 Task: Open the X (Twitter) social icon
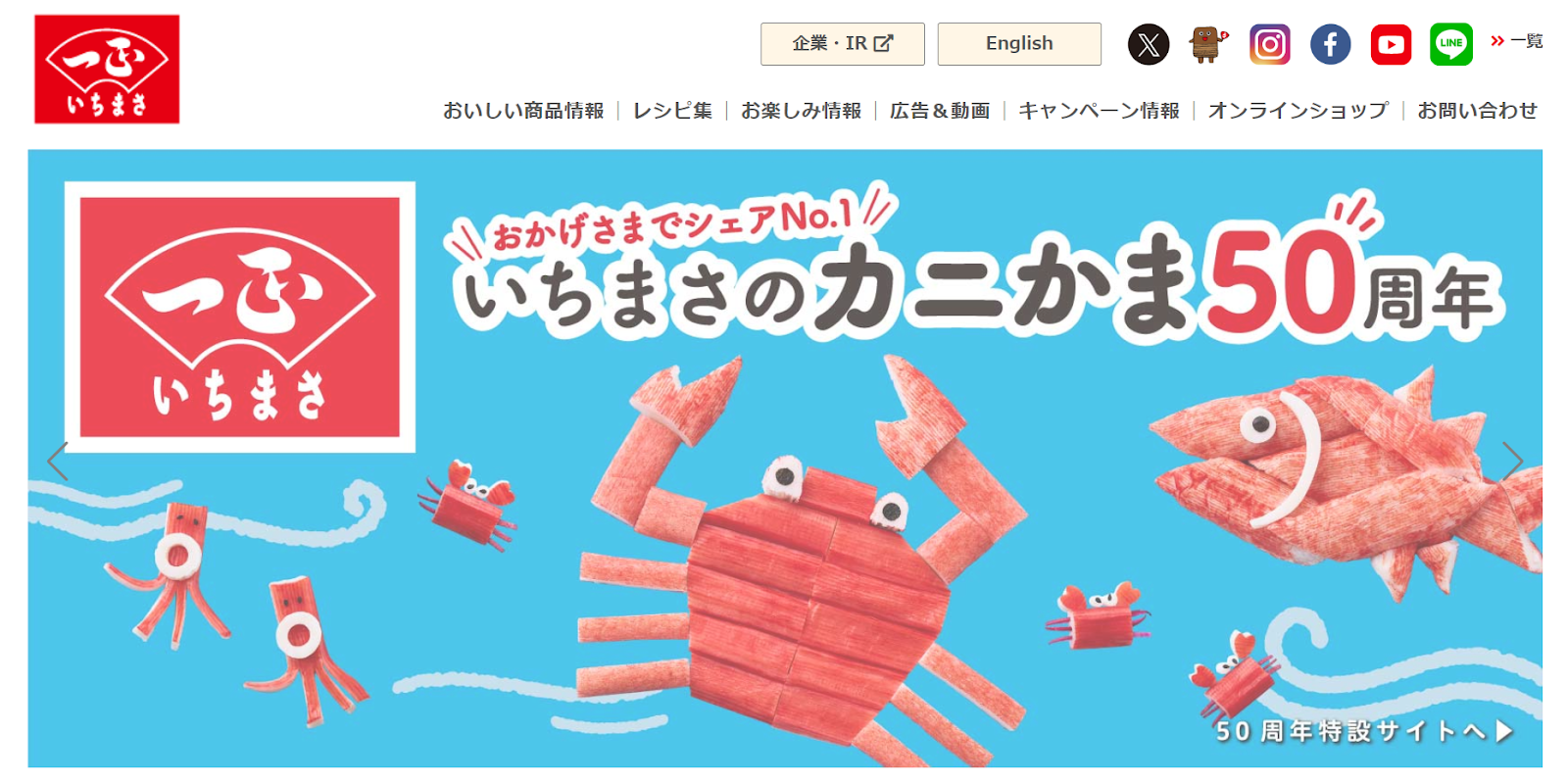click(1148, 44)
